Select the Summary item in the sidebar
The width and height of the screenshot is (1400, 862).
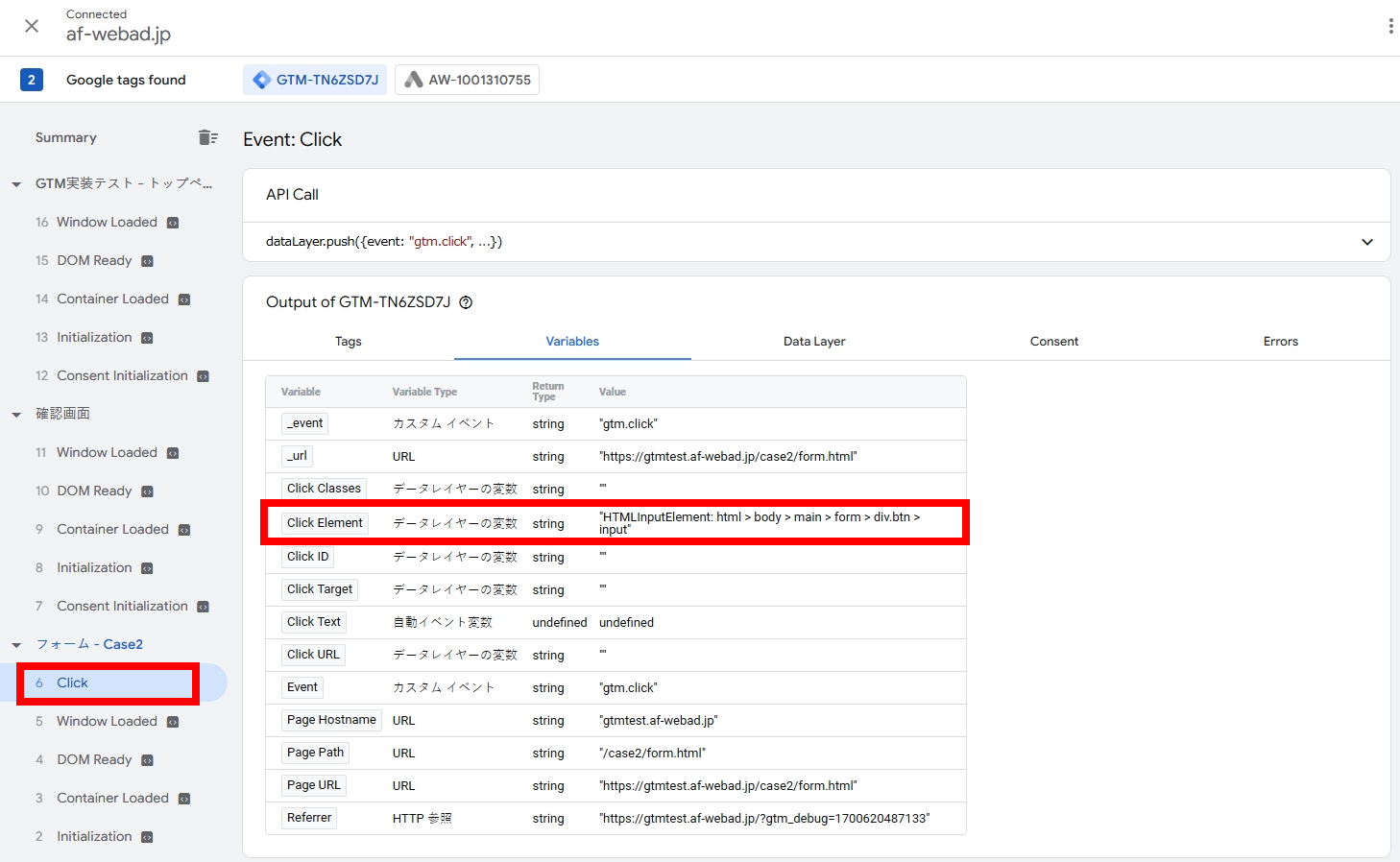click(65, 137)
